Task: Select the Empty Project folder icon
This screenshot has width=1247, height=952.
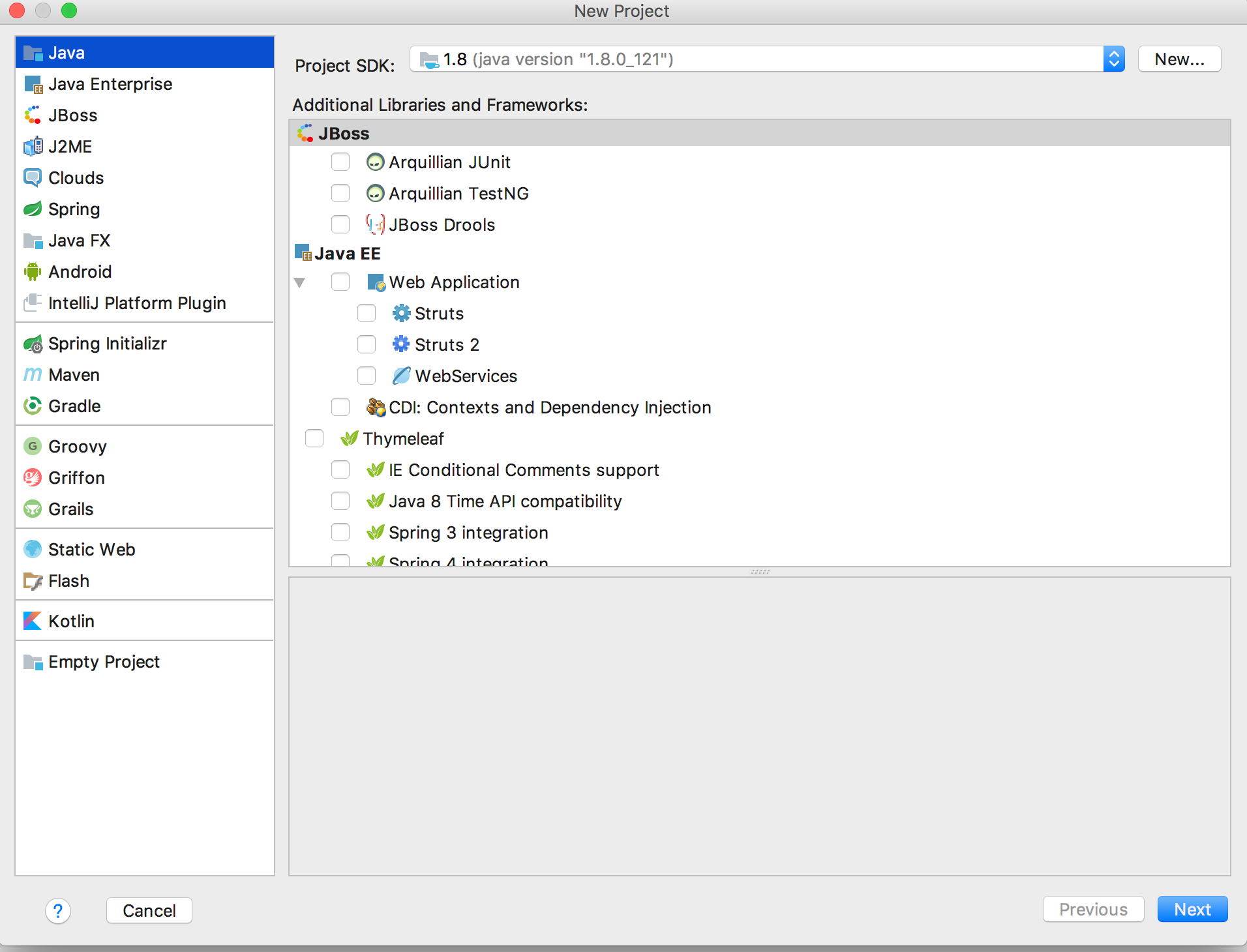Action: tap(33, 662)
